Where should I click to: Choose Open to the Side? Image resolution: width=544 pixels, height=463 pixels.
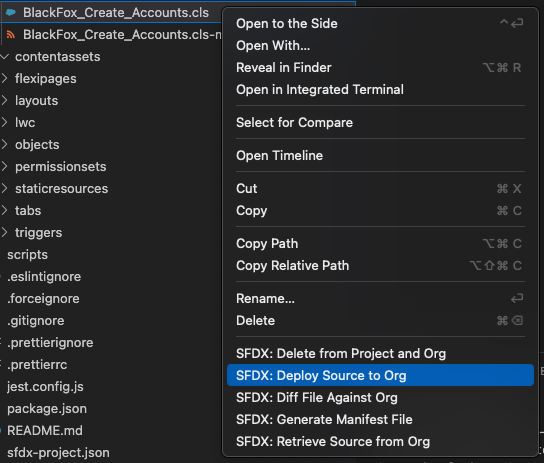380,24
